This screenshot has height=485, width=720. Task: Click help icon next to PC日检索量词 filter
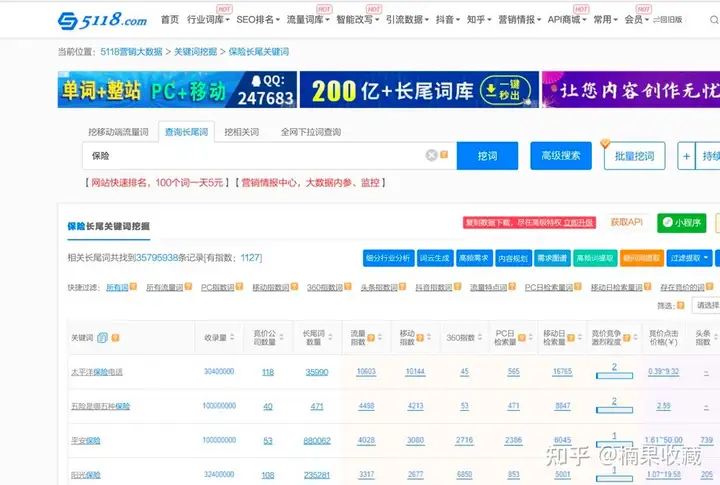(x=578, y=287)
